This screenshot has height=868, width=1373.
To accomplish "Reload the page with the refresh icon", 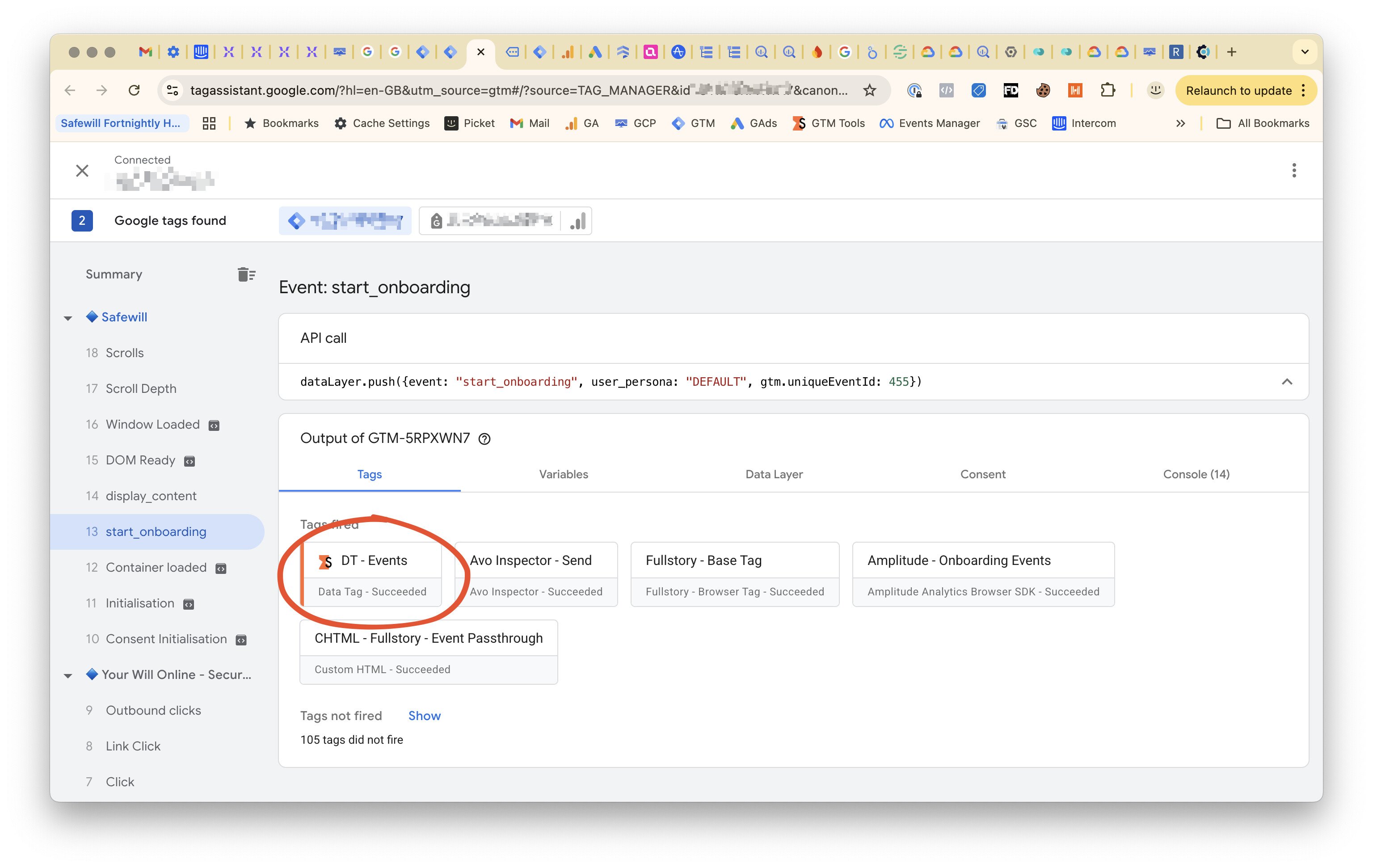I will 135,91.
